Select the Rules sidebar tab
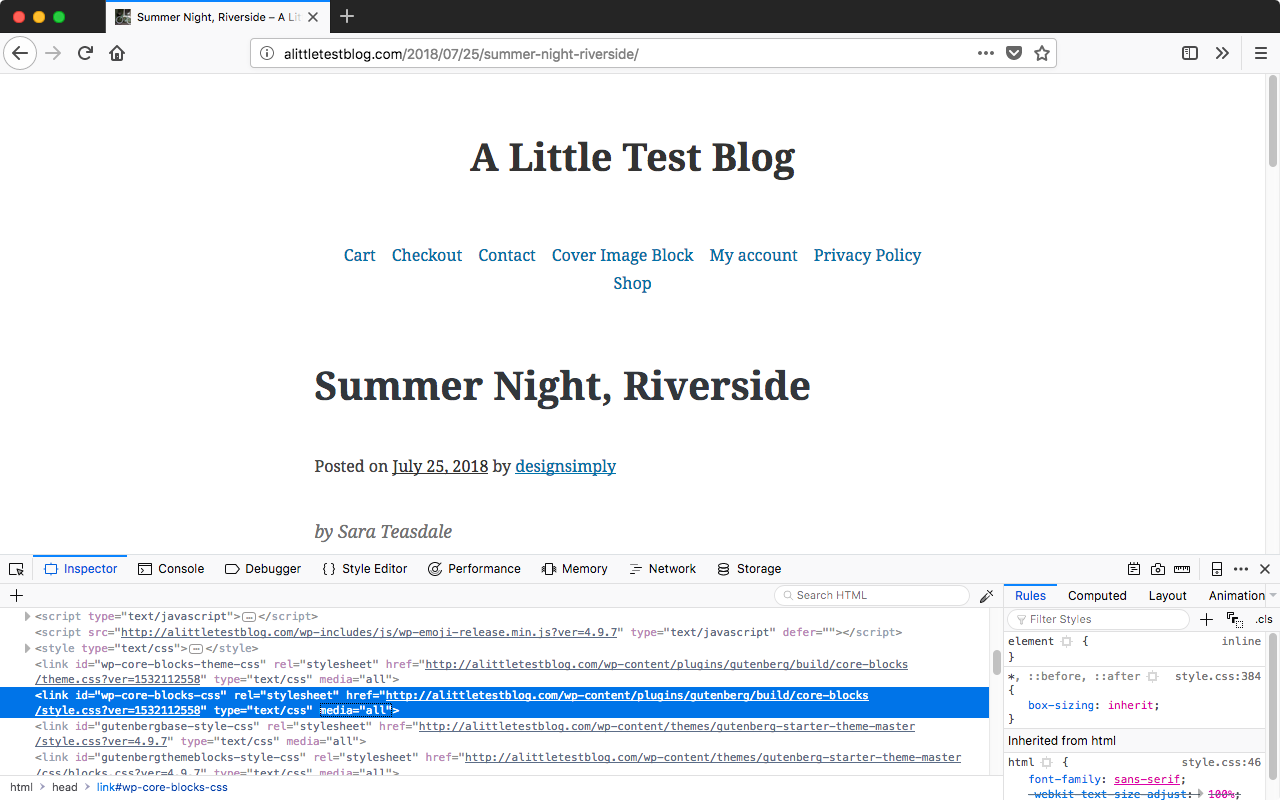The height and width of the screenshot is (800, 1280). (x=1030, y=595)
